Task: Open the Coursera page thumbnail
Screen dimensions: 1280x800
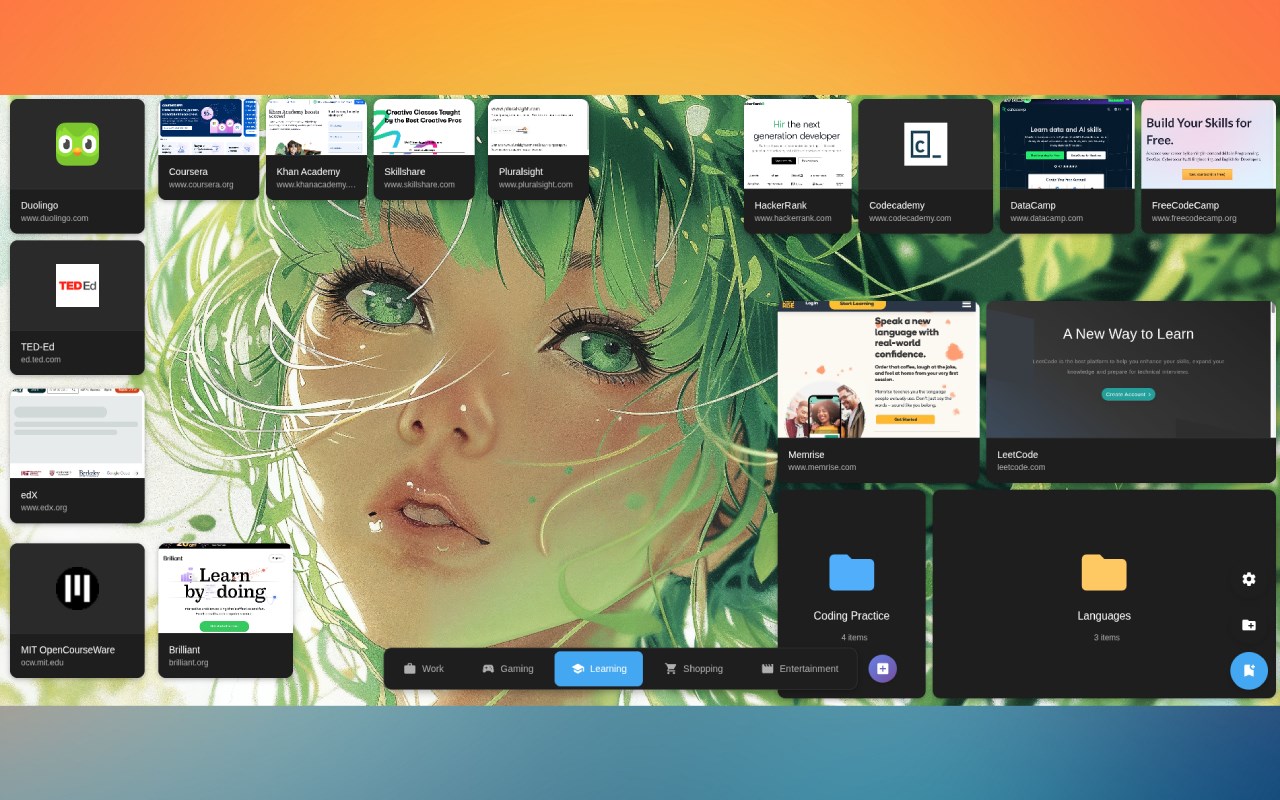Action: pyautogui.click(x=208, y=127)
